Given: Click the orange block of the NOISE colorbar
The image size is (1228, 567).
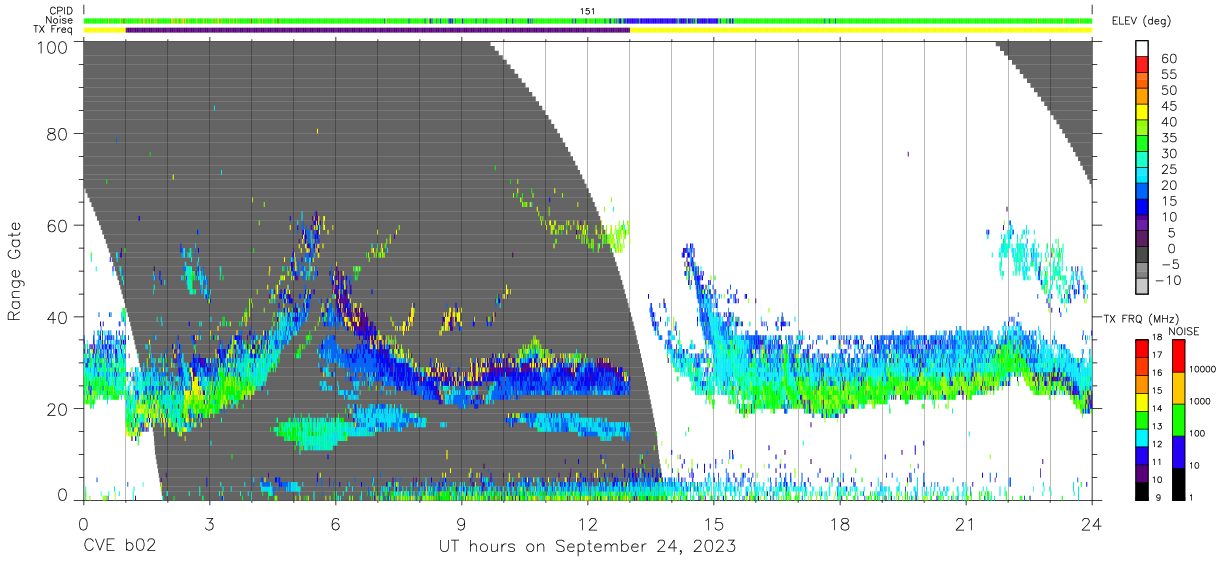Looking at the screenshot, I should 1177,387.
